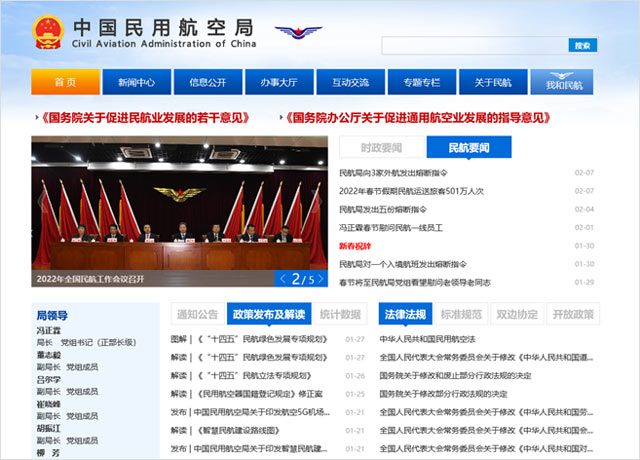Open news 民航局向3家外航发出熔断指令

click(393, 173)
